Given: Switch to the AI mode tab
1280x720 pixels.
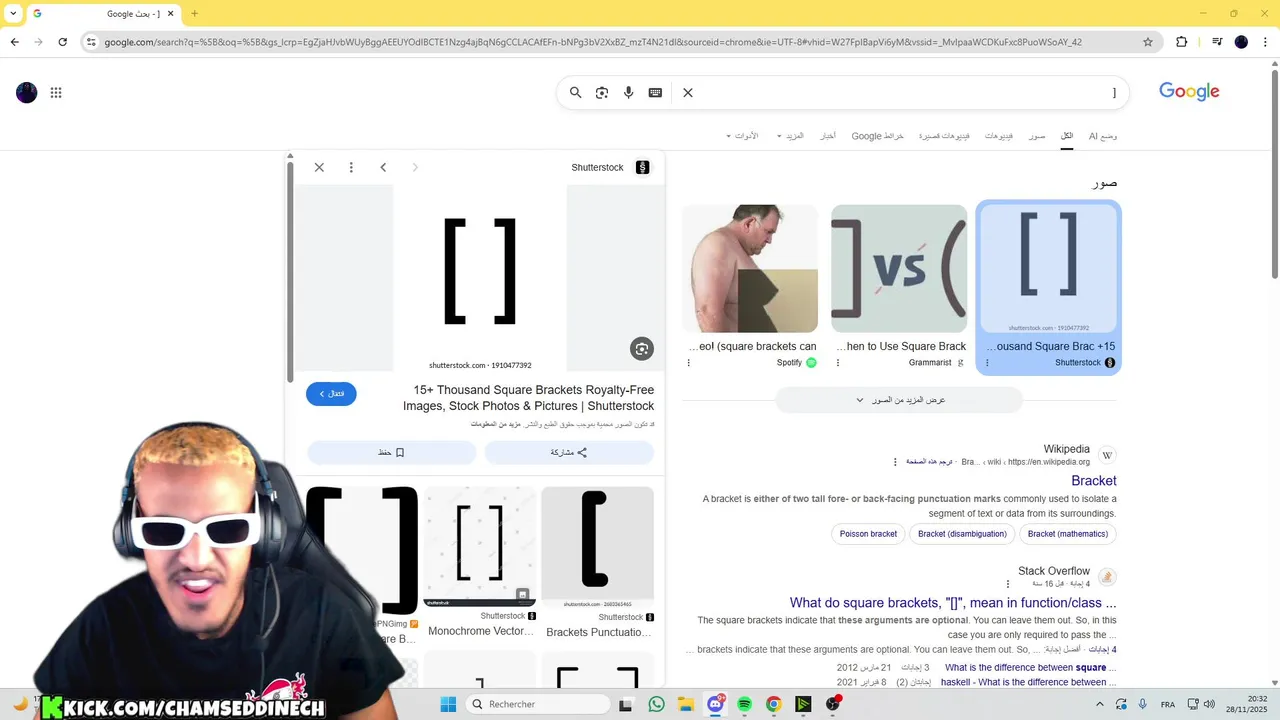Looking at the screenshot, I should coord(1103,136).
